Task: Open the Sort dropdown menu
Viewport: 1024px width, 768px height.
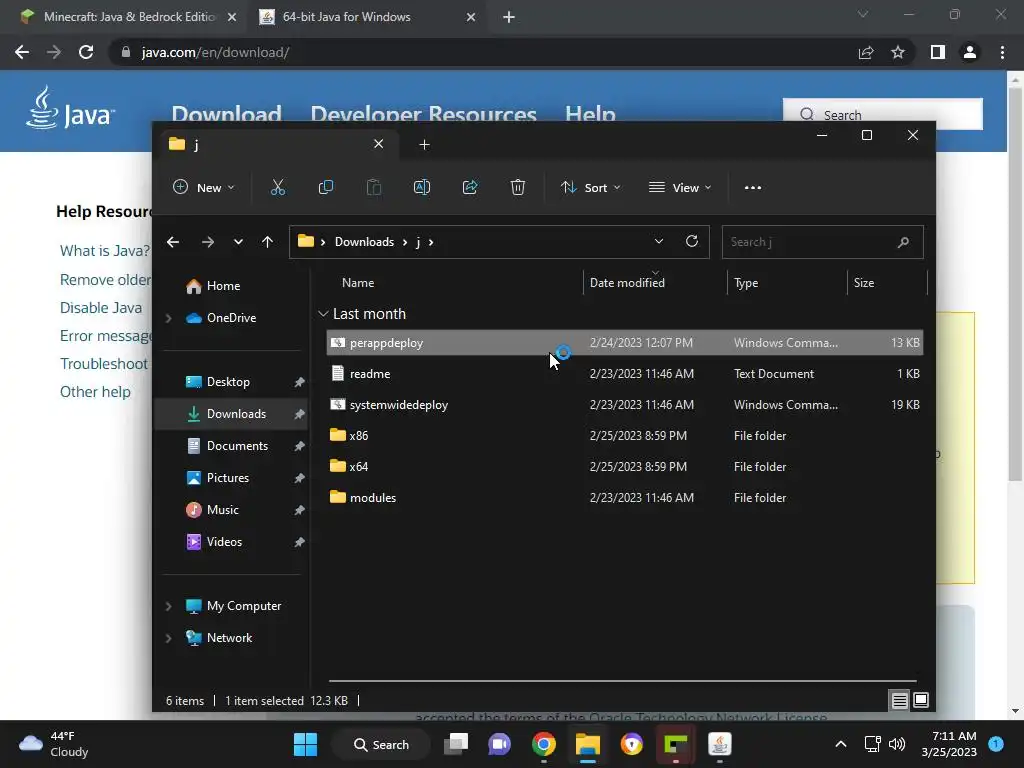Action: point(590,187)
